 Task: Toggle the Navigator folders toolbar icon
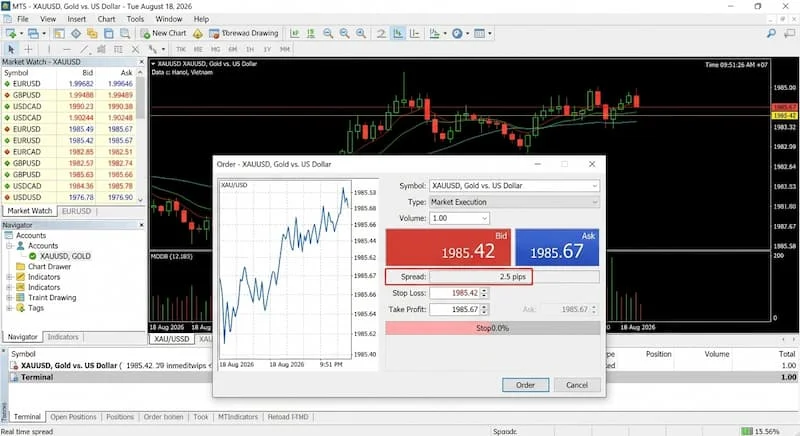pyautogui.click(x=92, y=34)
